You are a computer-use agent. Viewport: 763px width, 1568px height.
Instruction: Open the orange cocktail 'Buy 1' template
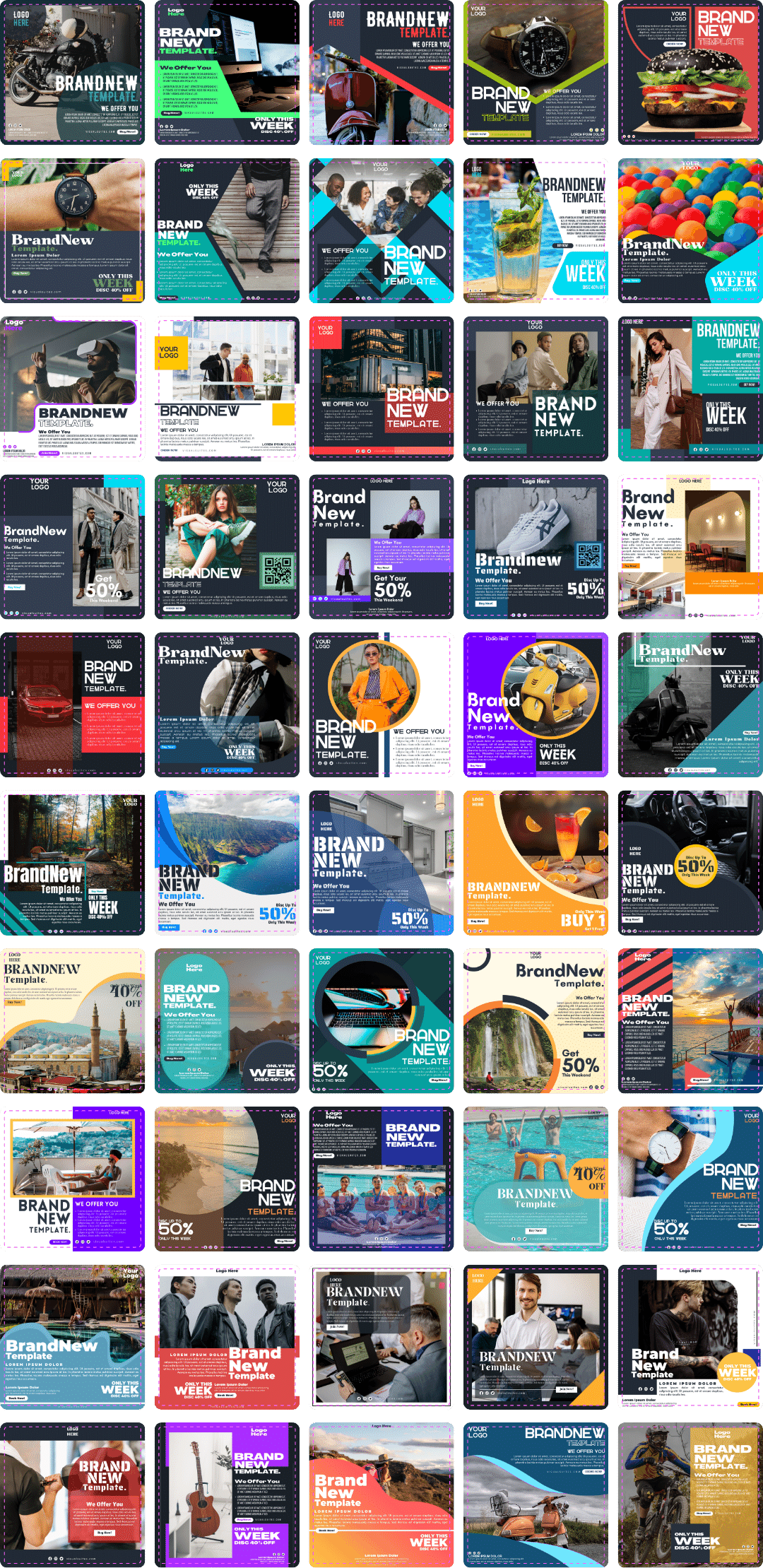click(x=536, y=863)
